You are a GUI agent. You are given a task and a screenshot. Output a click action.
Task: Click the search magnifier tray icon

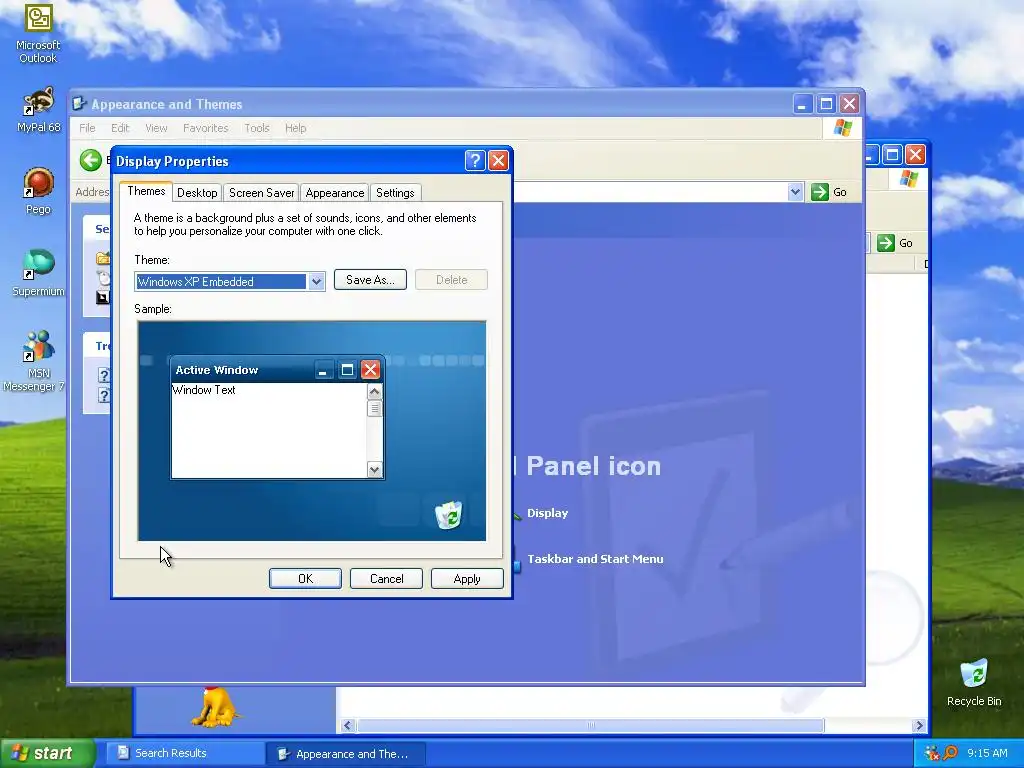950,753
